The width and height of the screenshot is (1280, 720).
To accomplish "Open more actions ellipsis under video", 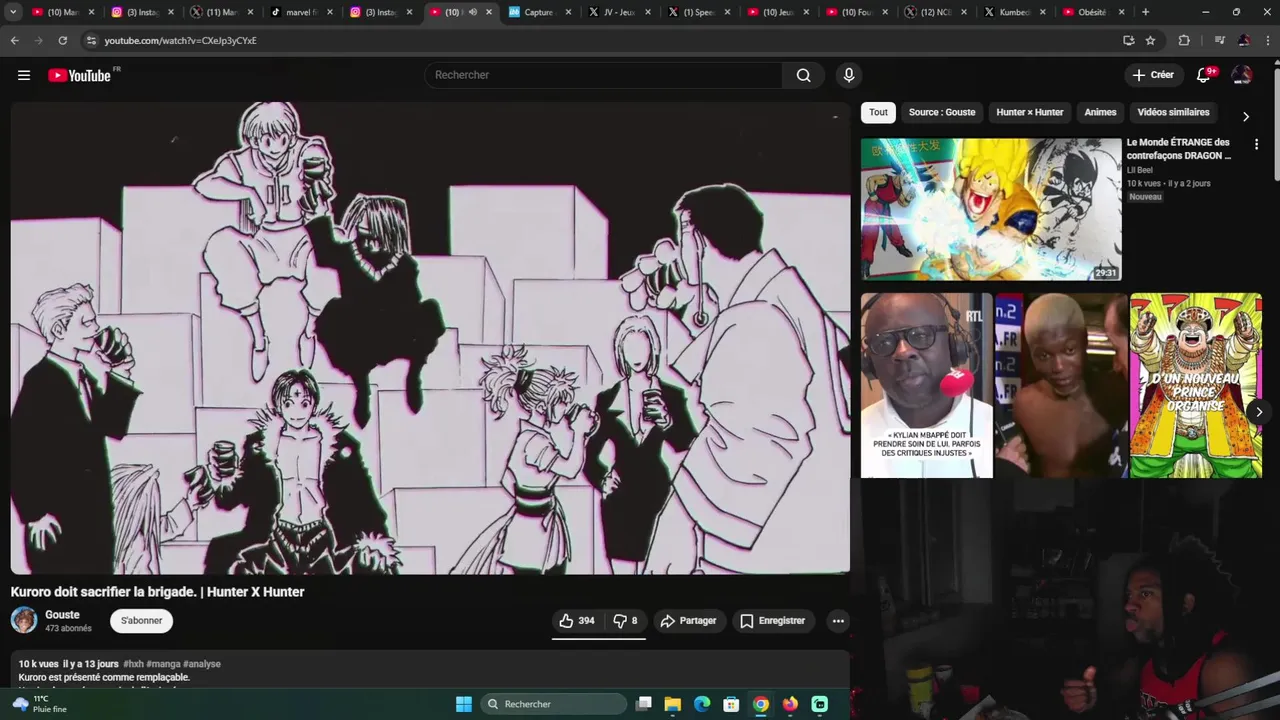I will click(x=838, y=621).
